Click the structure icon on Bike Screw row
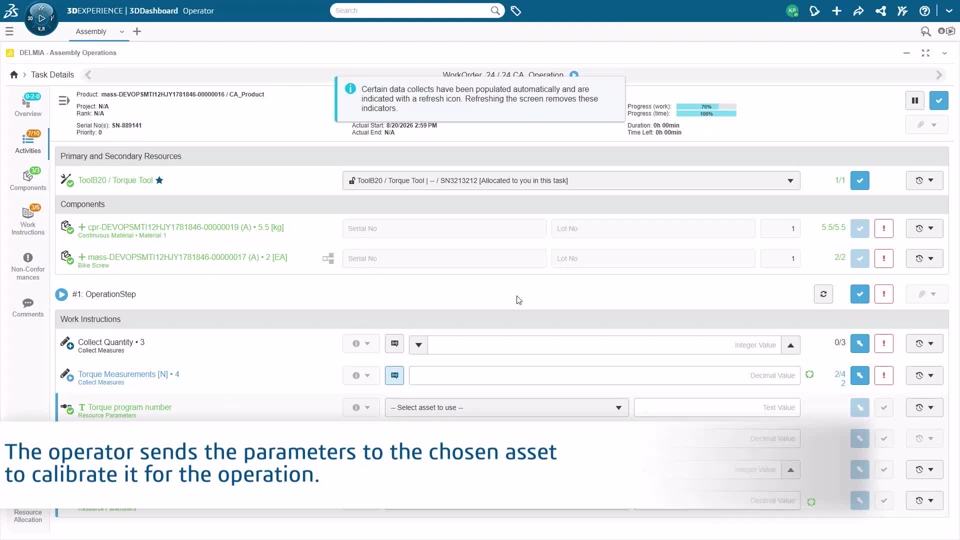 tap(328, 258)
